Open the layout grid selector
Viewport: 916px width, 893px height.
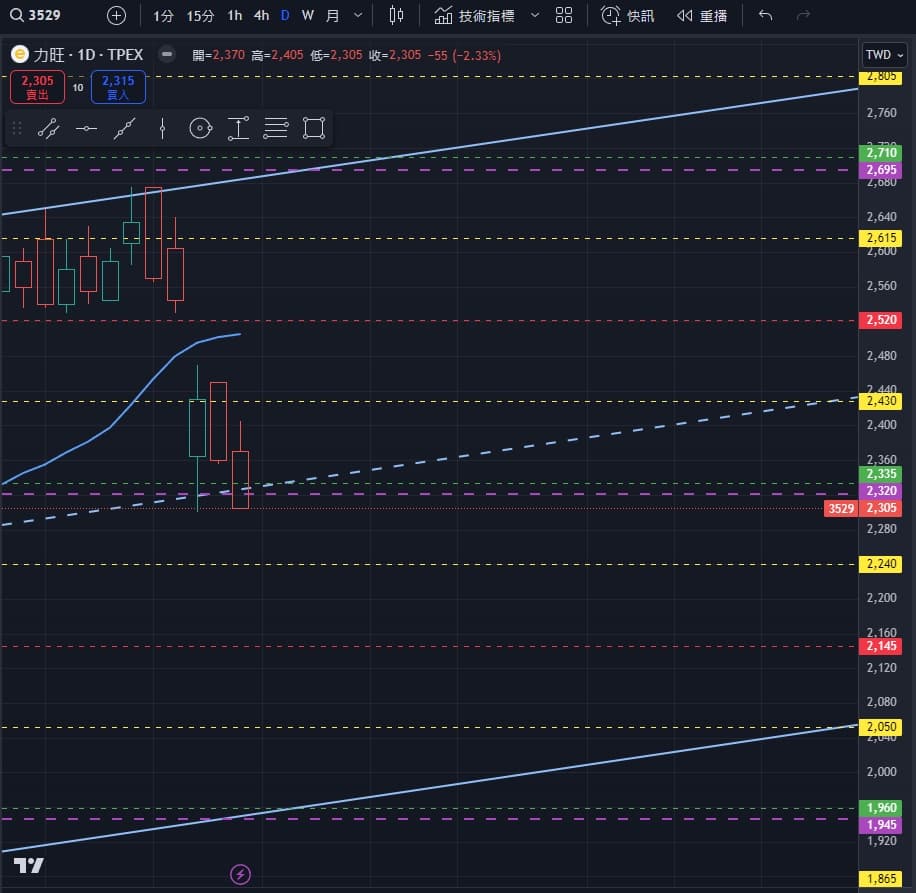(x=564, y=15)
